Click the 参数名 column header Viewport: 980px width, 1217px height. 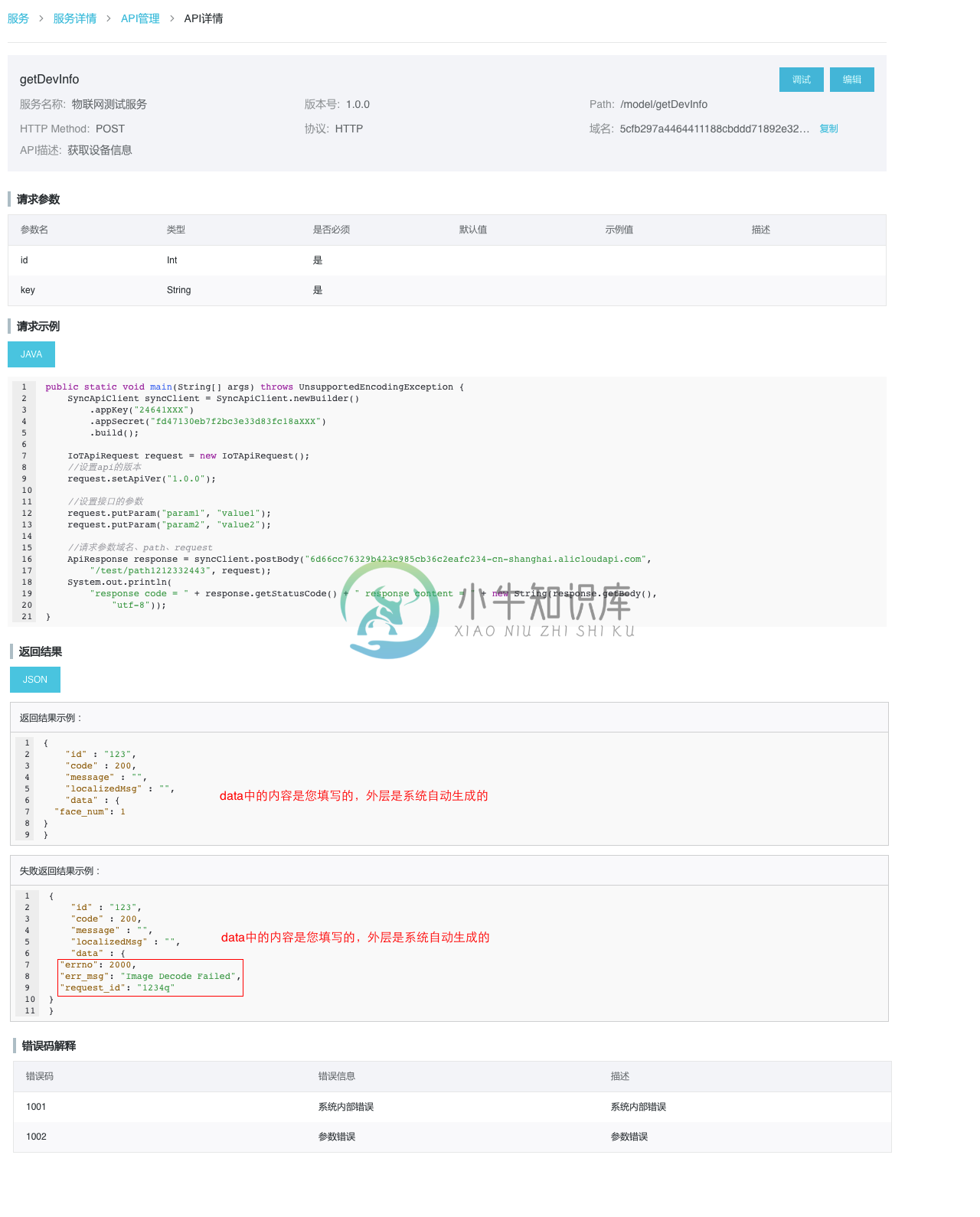click(34, 230)
